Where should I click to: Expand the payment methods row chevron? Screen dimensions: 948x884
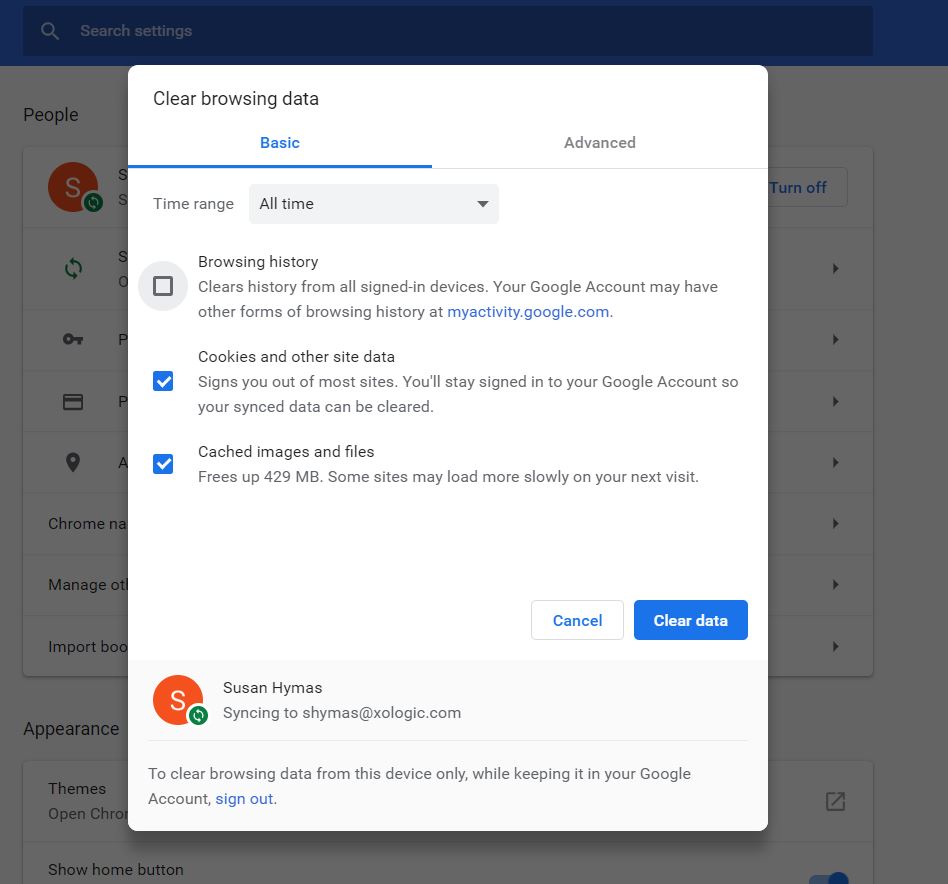(x=835, y=401)
